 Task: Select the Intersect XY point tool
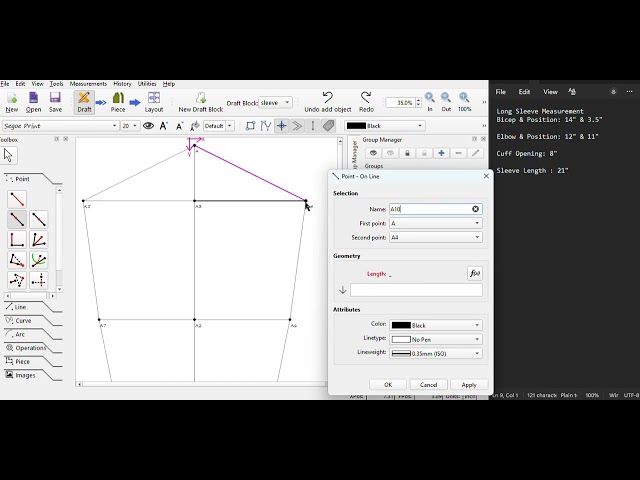38,280
